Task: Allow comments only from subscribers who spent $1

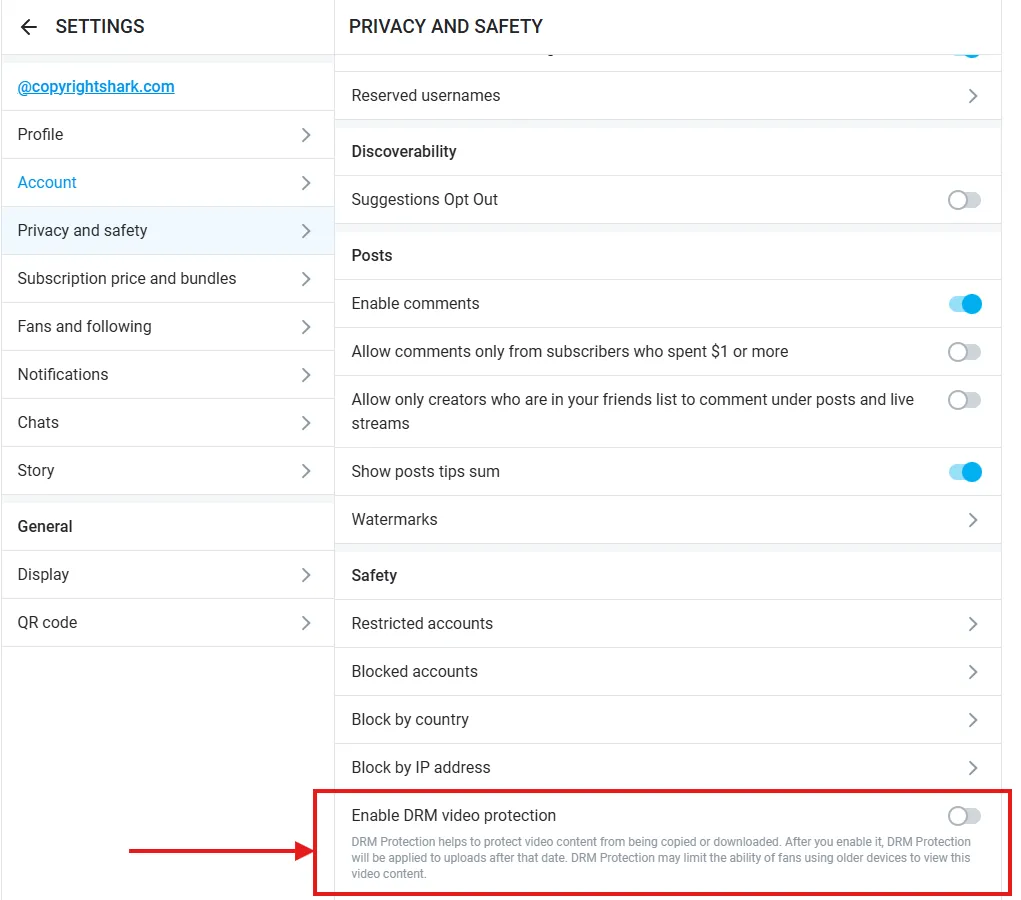Action: point(963,351)
